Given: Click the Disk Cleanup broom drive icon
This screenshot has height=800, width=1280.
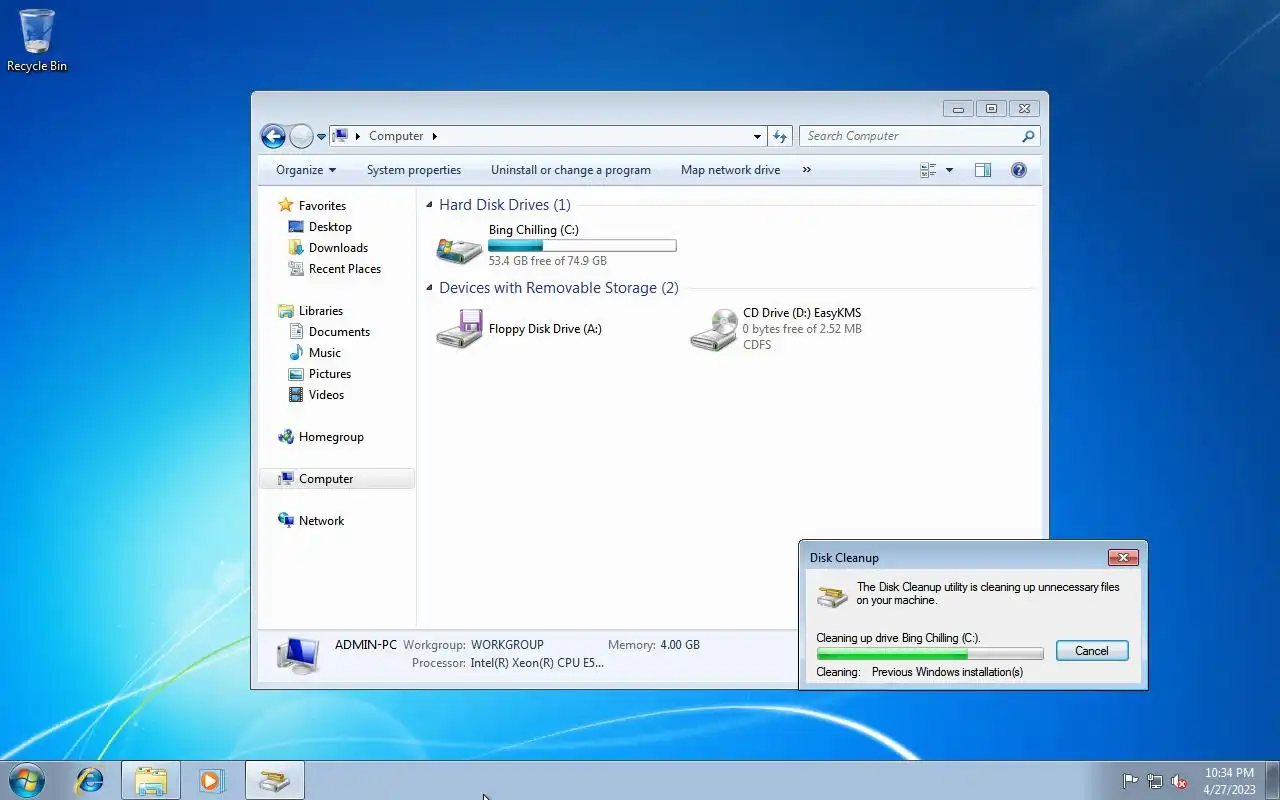Looking at the screenshot, I should point(832,596).
